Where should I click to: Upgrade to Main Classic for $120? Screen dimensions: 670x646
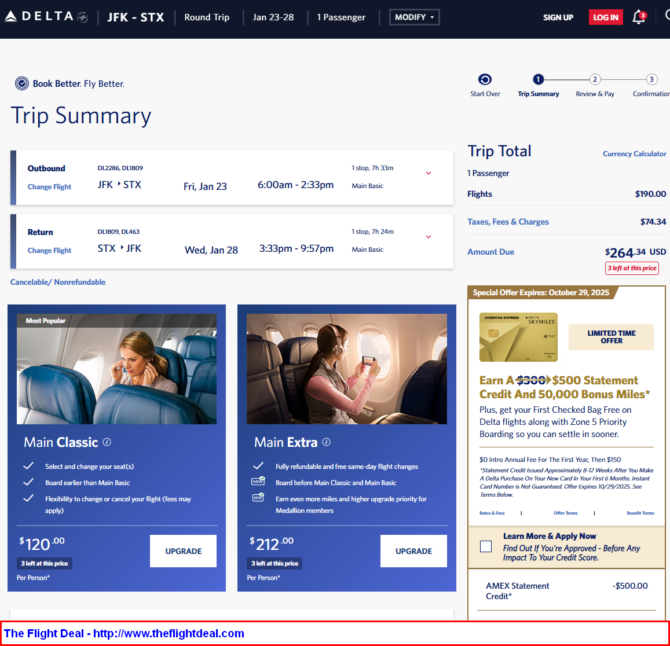tap(183, 551)
